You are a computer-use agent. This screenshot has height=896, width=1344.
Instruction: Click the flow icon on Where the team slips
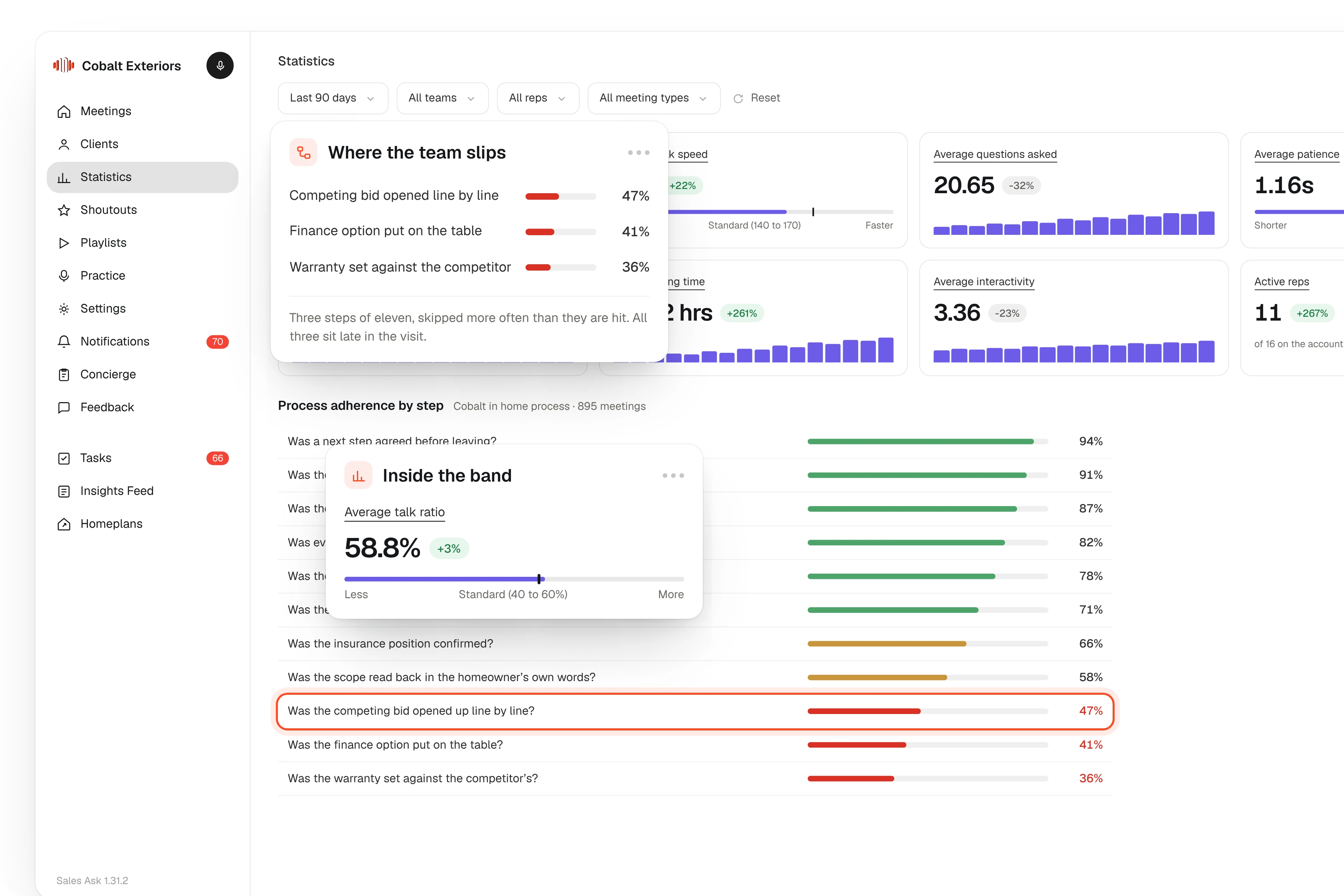tap(303, 152)
